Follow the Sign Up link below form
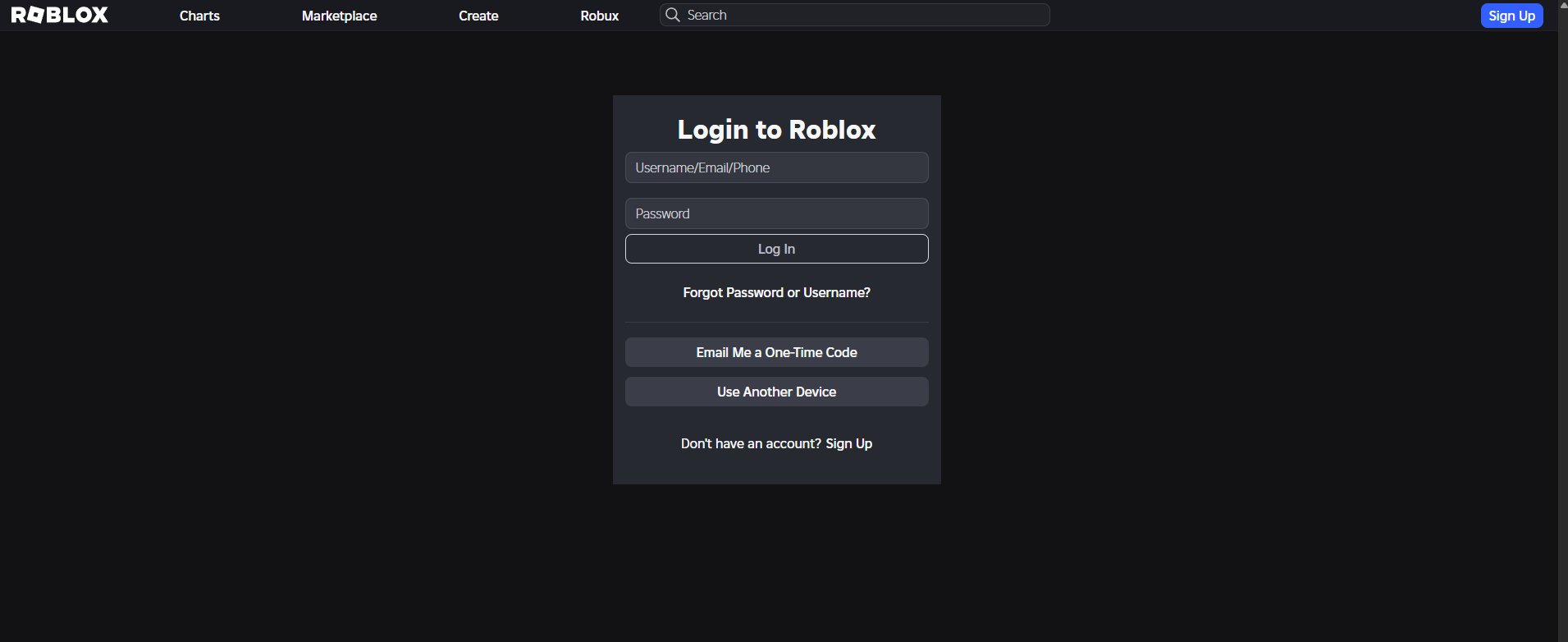This screenshot has width=1568, height=642. (848, 443)
